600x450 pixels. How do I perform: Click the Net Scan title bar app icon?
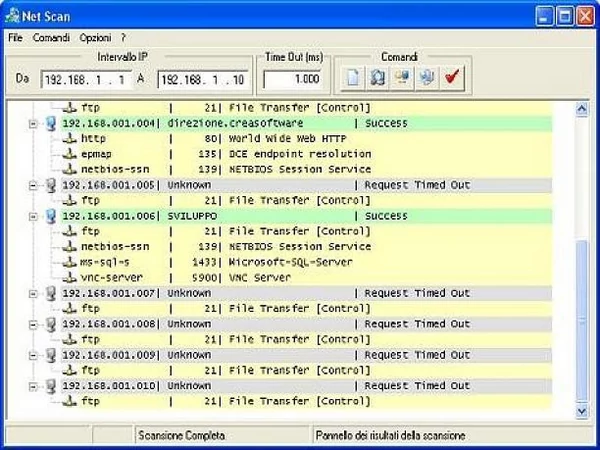(13, 16)
